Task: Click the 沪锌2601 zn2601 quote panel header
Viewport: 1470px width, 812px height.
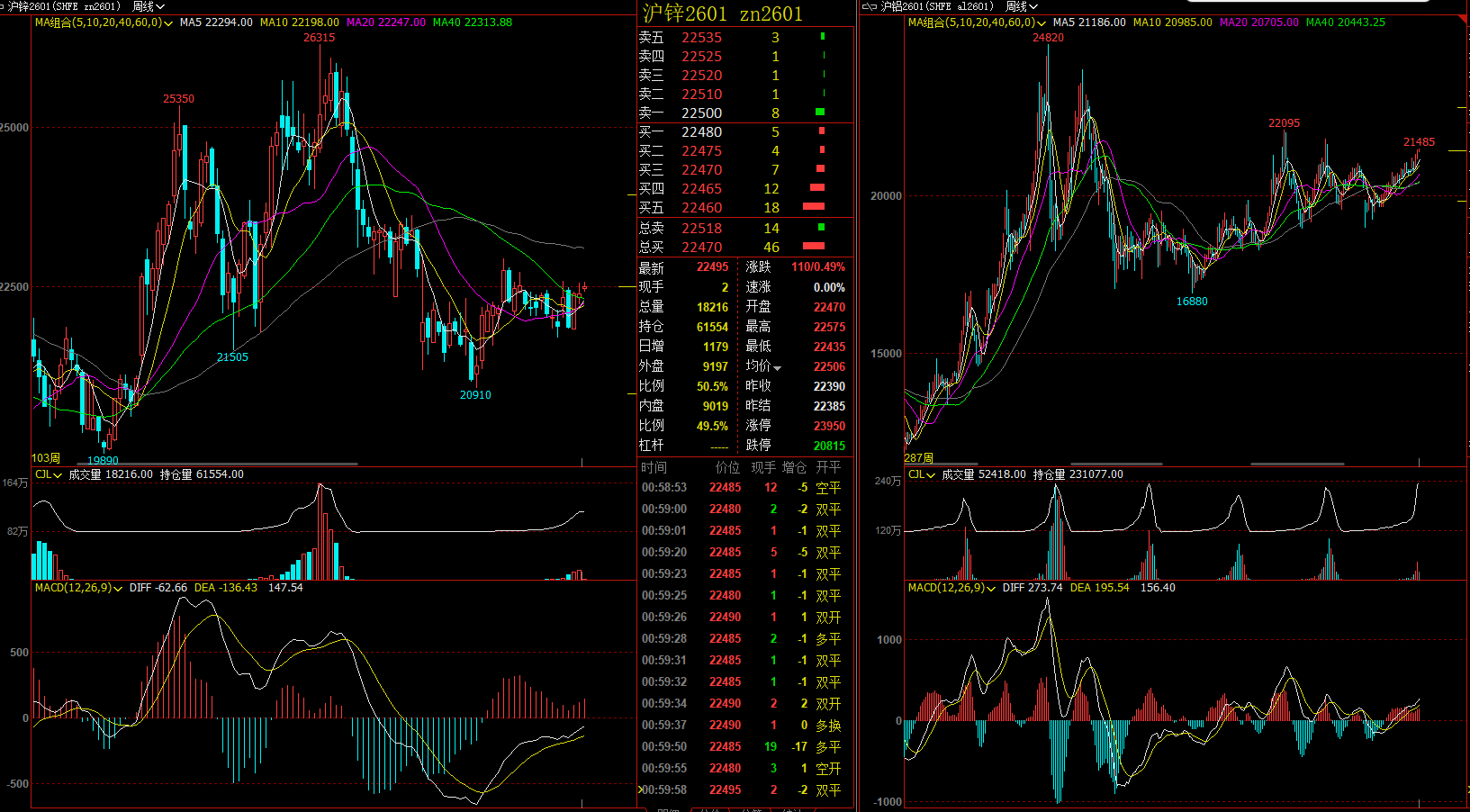Action: click(722, 14)
